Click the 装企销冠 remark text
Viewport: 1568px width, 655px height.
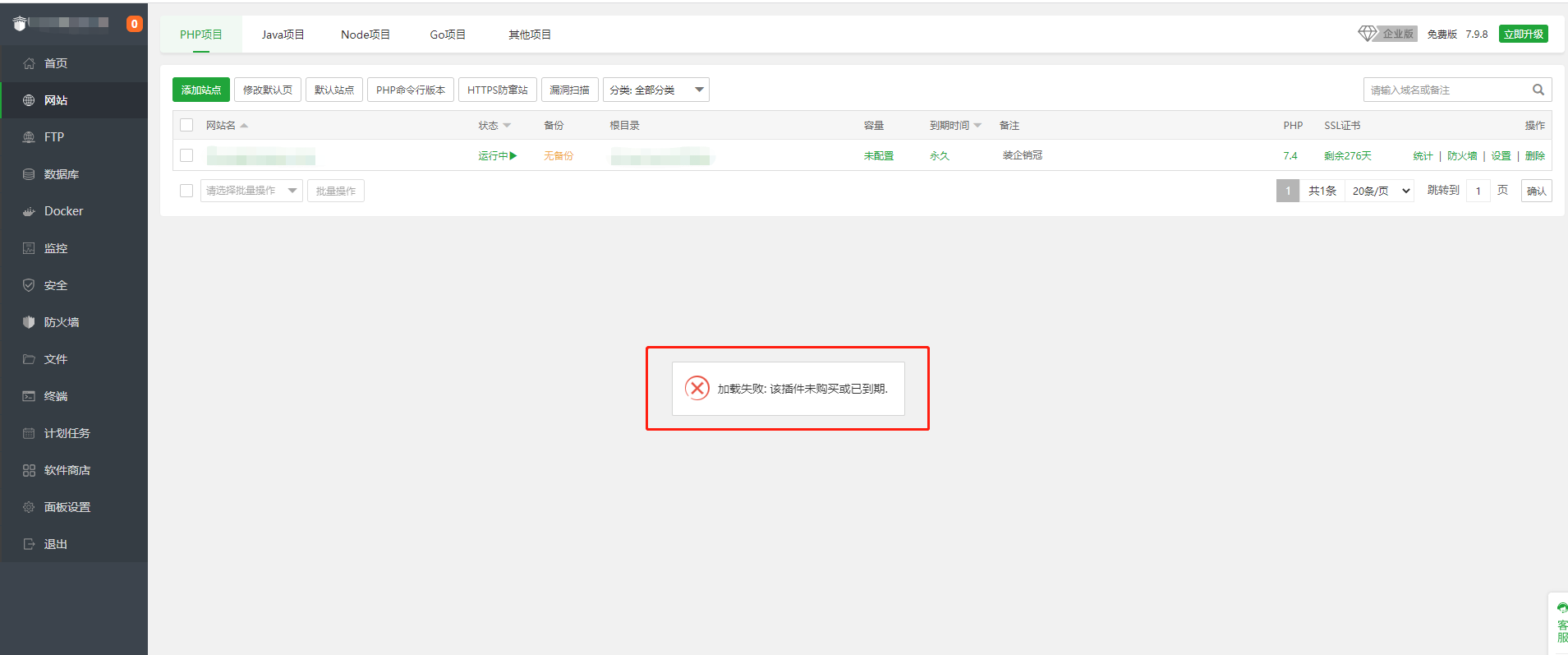click(x=1023, y=155)
